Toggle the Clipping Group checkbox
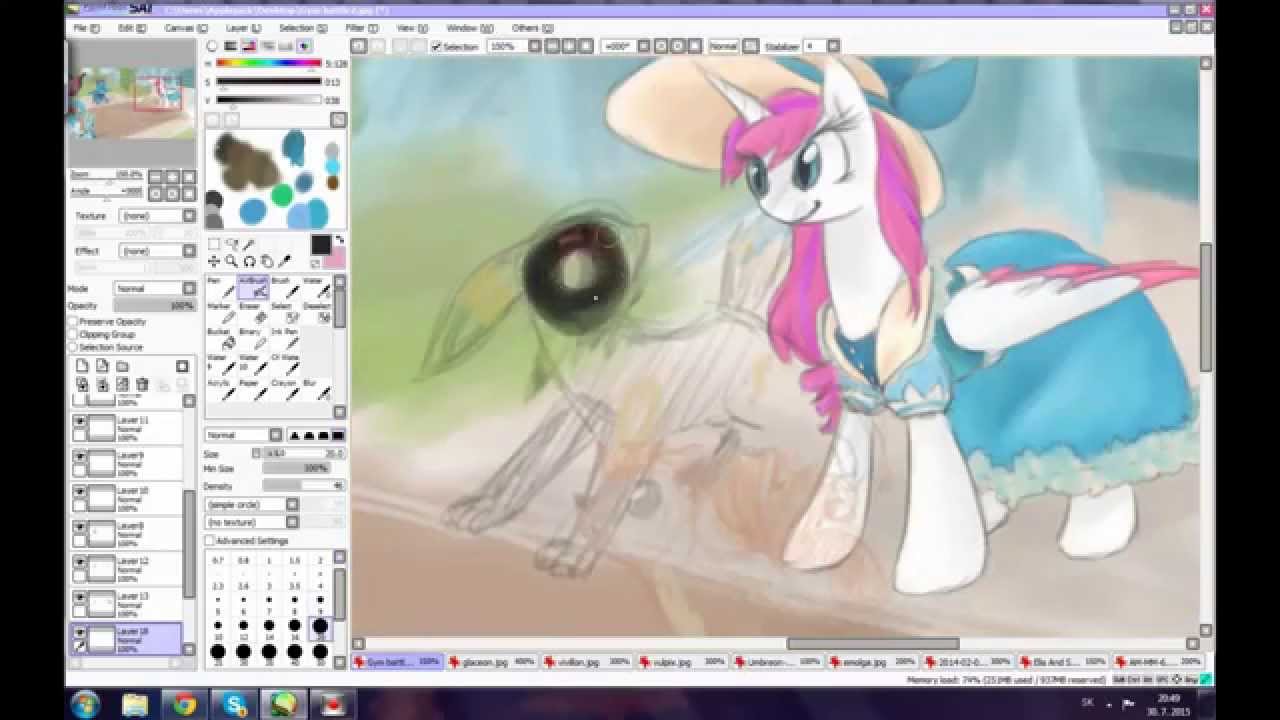Screen dimensions: 1280x720 73,335
